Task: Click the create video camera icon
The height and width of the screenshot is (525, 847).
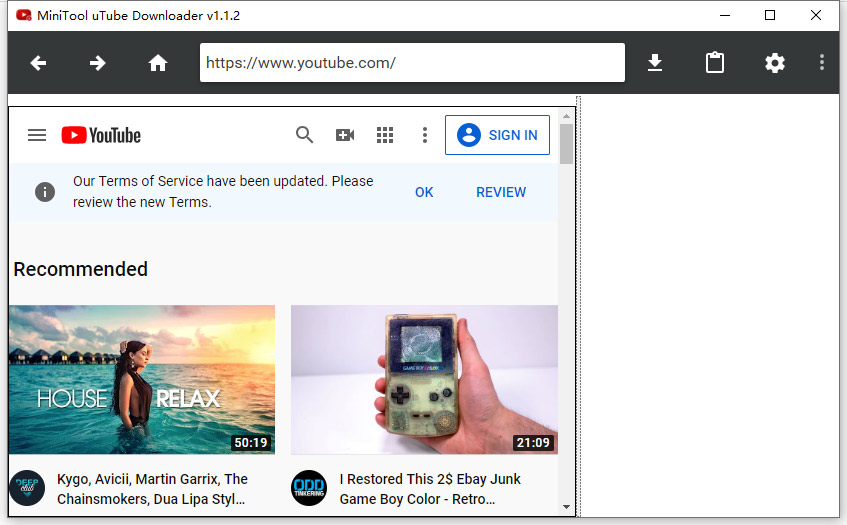Action: (345, 135)
